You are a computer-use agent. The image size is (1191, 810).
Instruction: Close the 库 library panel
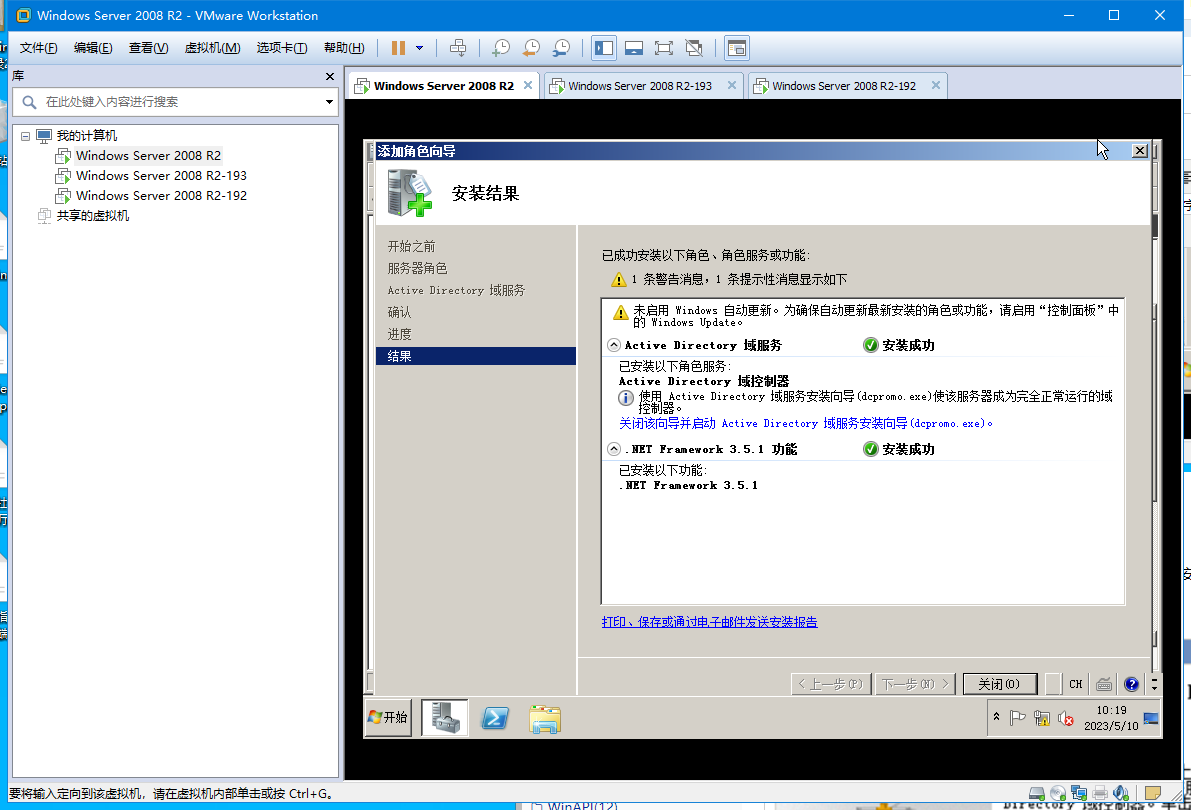tap(330, 76)
